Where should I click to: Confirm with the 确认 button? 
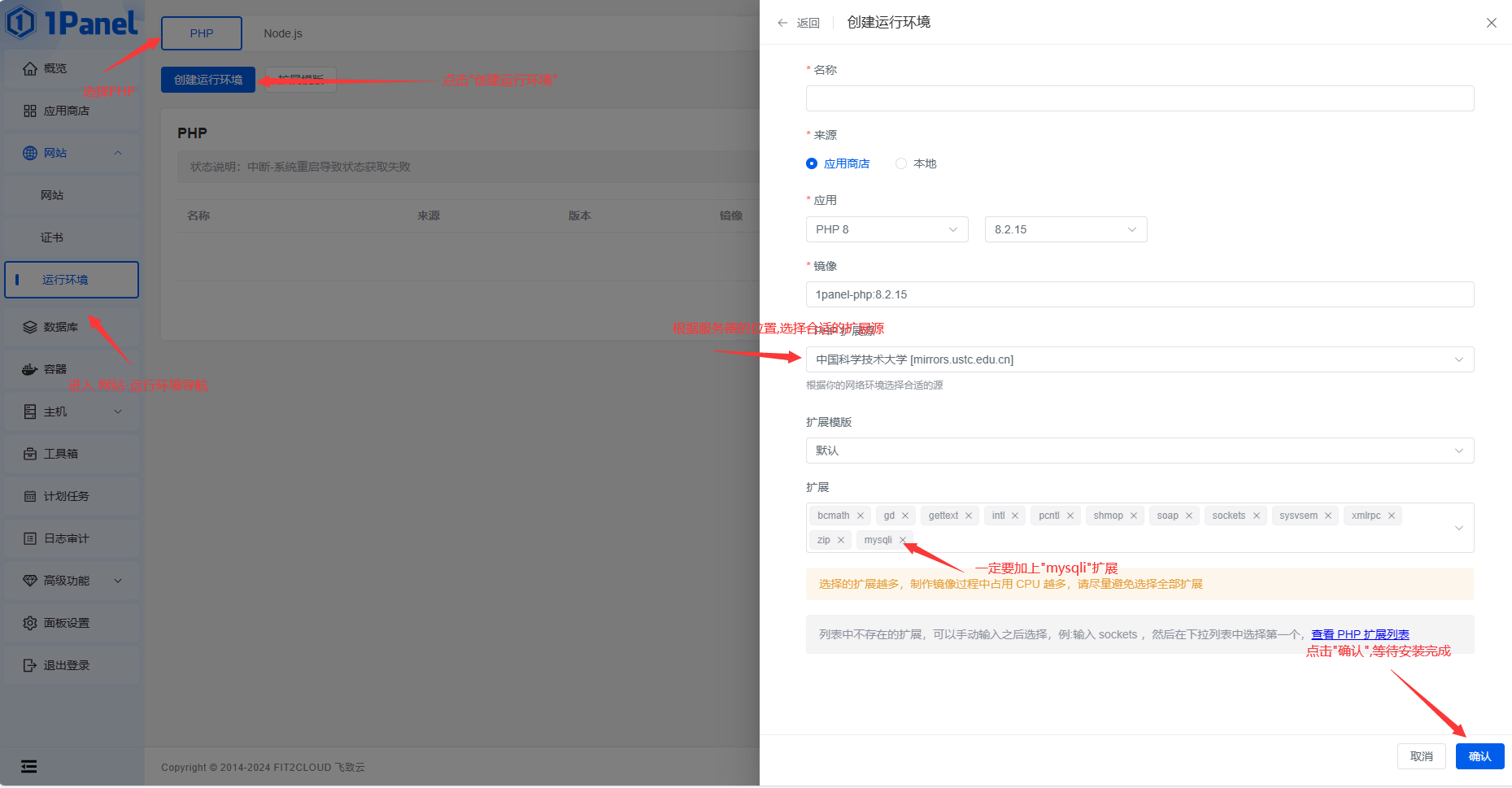[1479, 755]
